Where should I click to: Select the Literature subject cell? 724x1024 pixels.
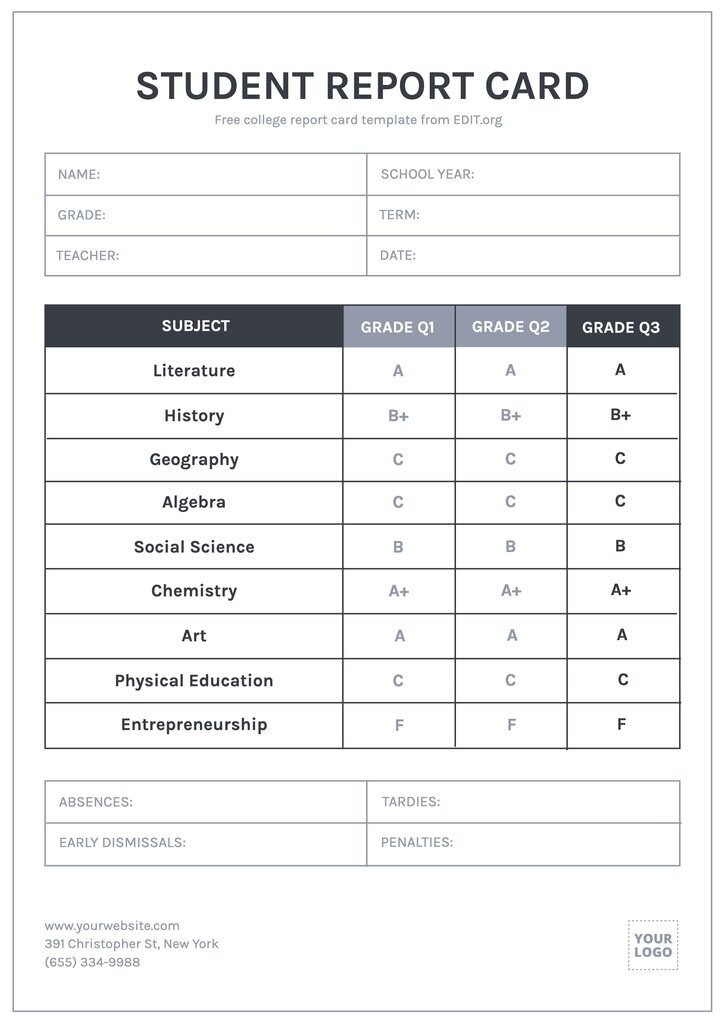[194, 371]
